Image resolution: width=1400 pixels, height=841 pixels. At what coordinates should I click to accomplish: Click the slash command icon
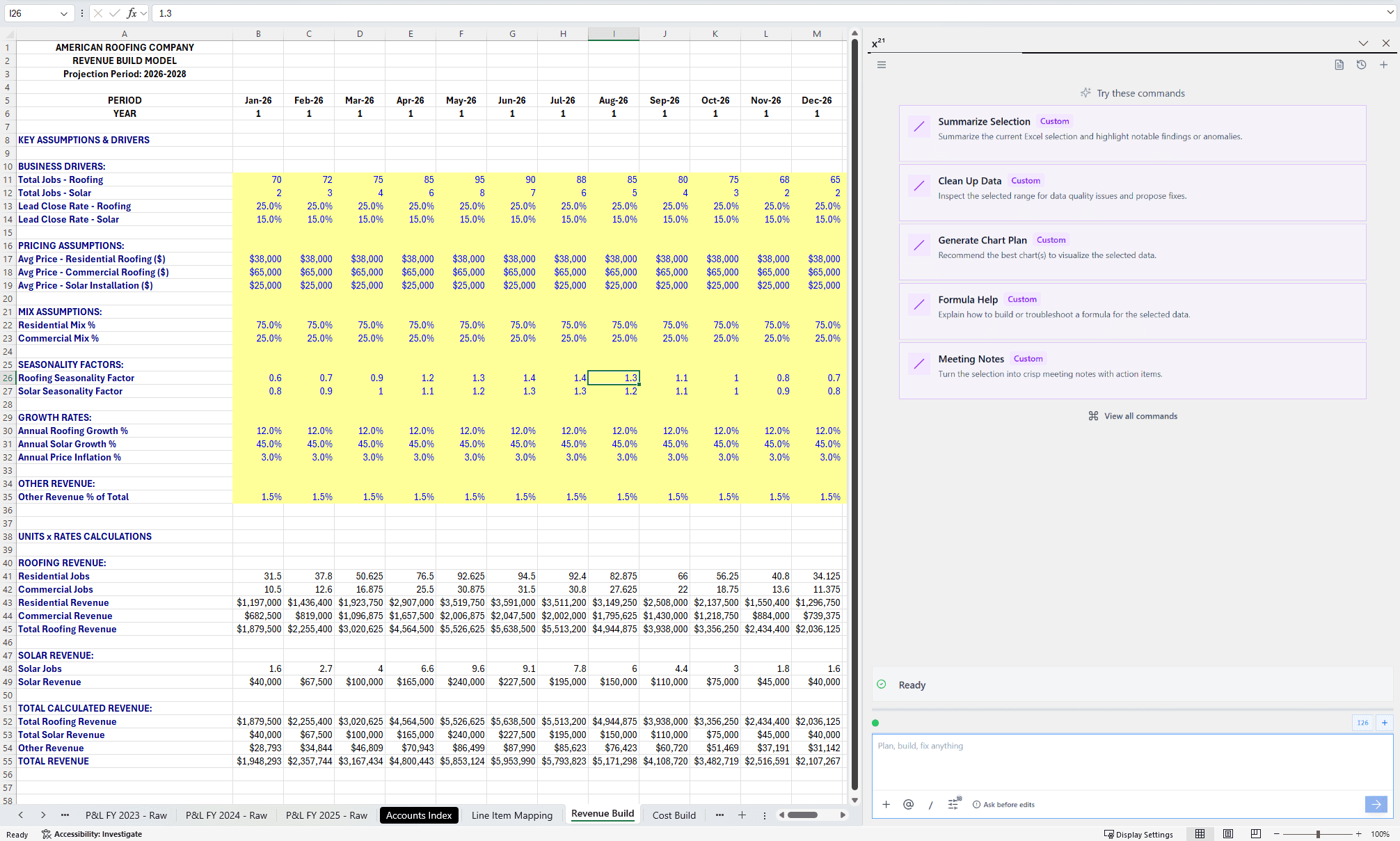pyautogui.click(x=930, y=804)
